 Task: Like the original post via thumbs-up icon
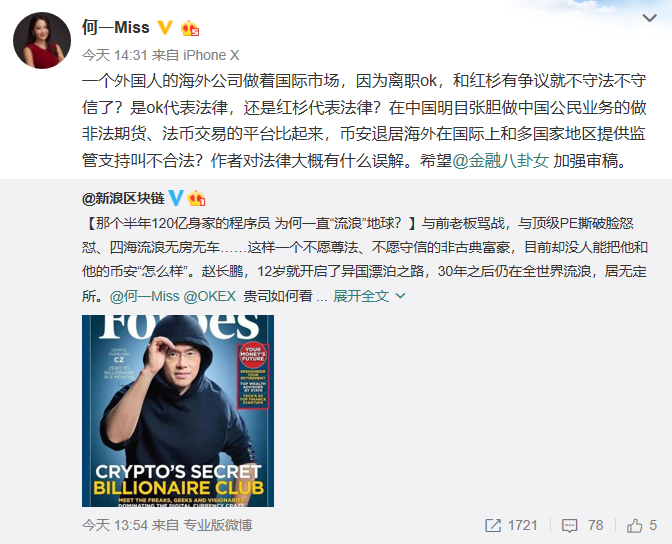pyautogui.click(x=635, y=526)
